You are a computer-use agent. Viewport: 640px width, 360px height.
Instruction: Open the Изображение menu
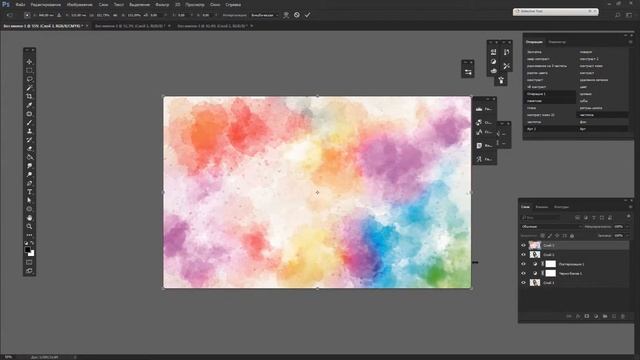(79, 5)
